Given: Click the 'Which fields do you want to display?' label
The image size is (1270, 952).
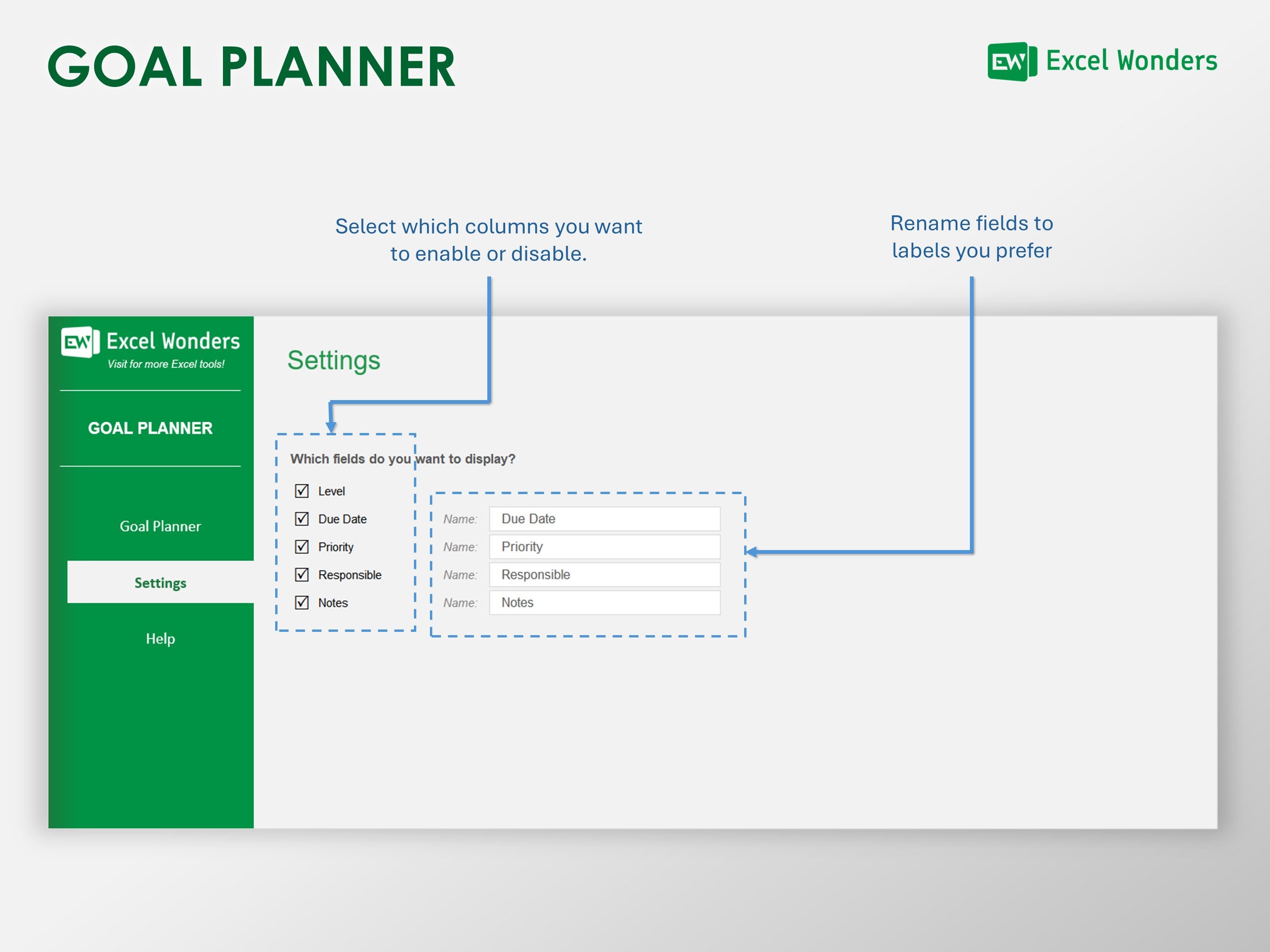Looking at the screenshot, I should [403, 458].
